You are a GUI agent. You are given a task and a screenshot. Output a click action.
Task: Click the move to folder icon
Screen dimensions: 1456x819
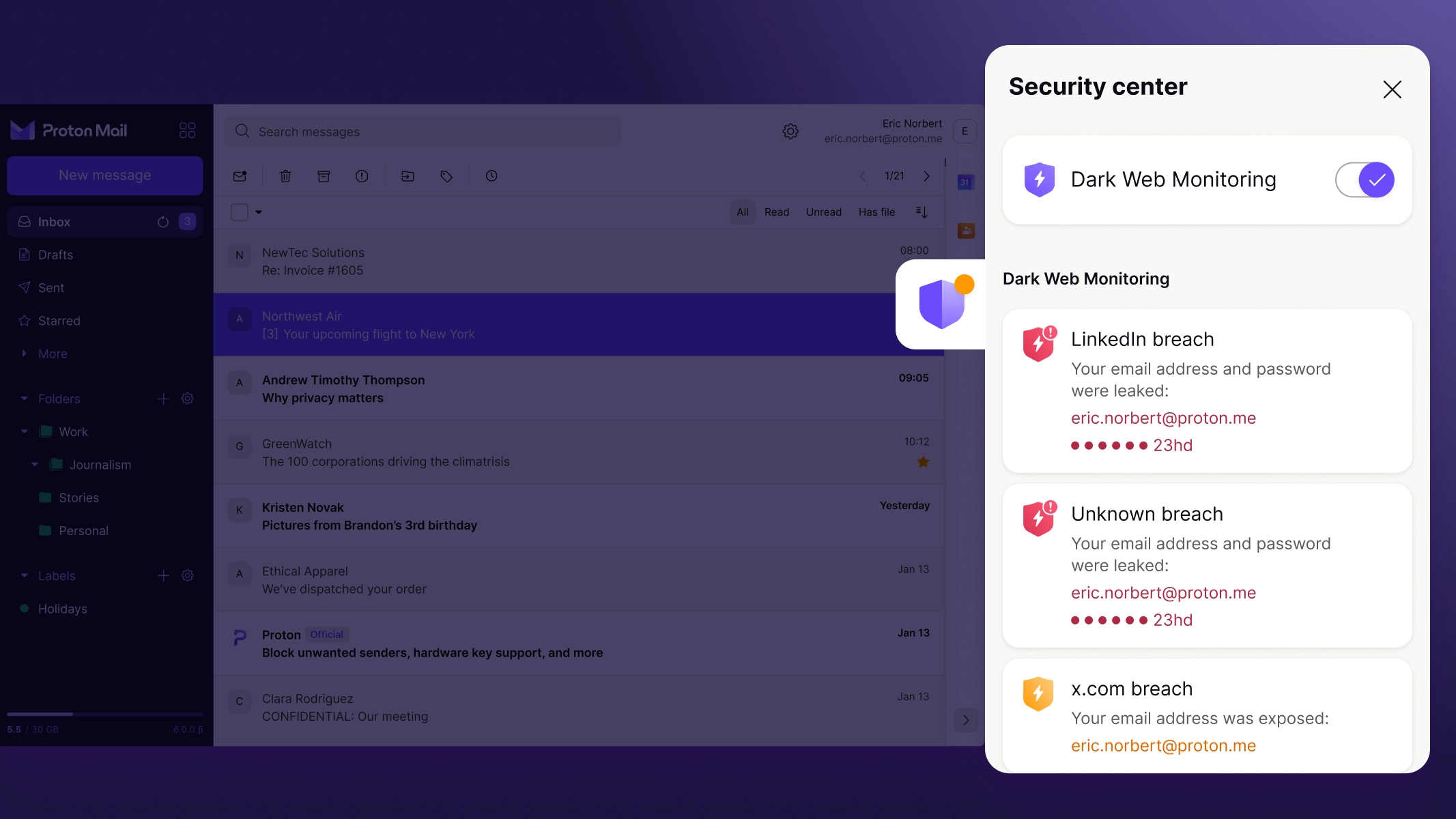pos(408,176)
